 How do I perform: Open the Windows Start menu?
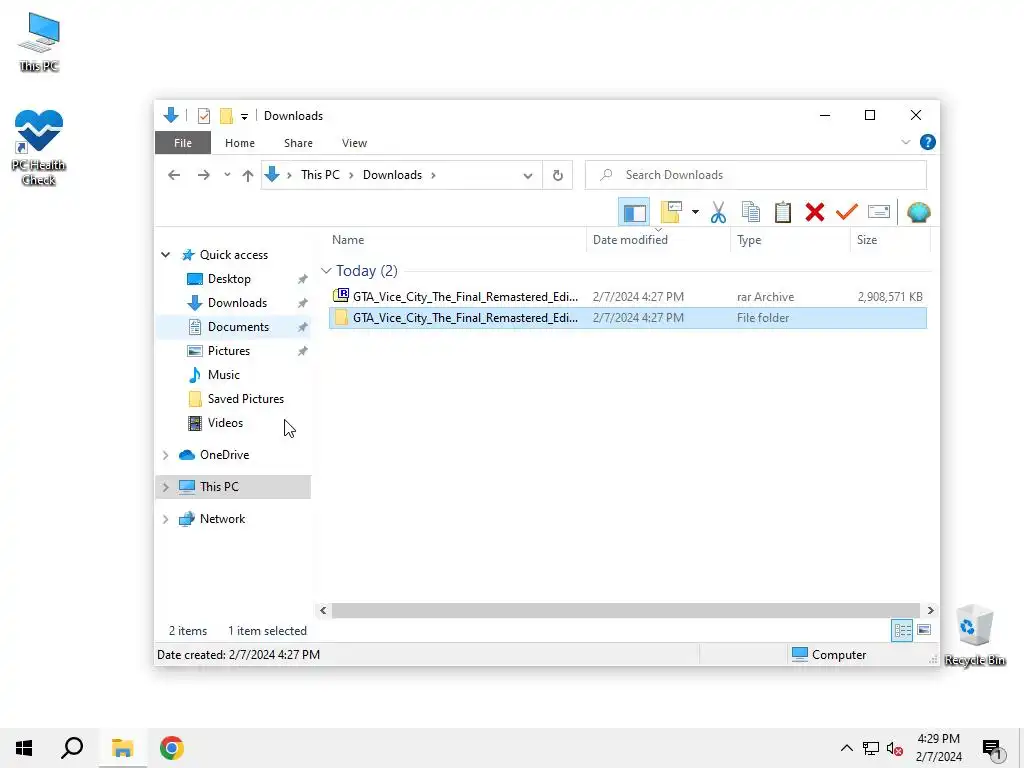click(24, 748)
